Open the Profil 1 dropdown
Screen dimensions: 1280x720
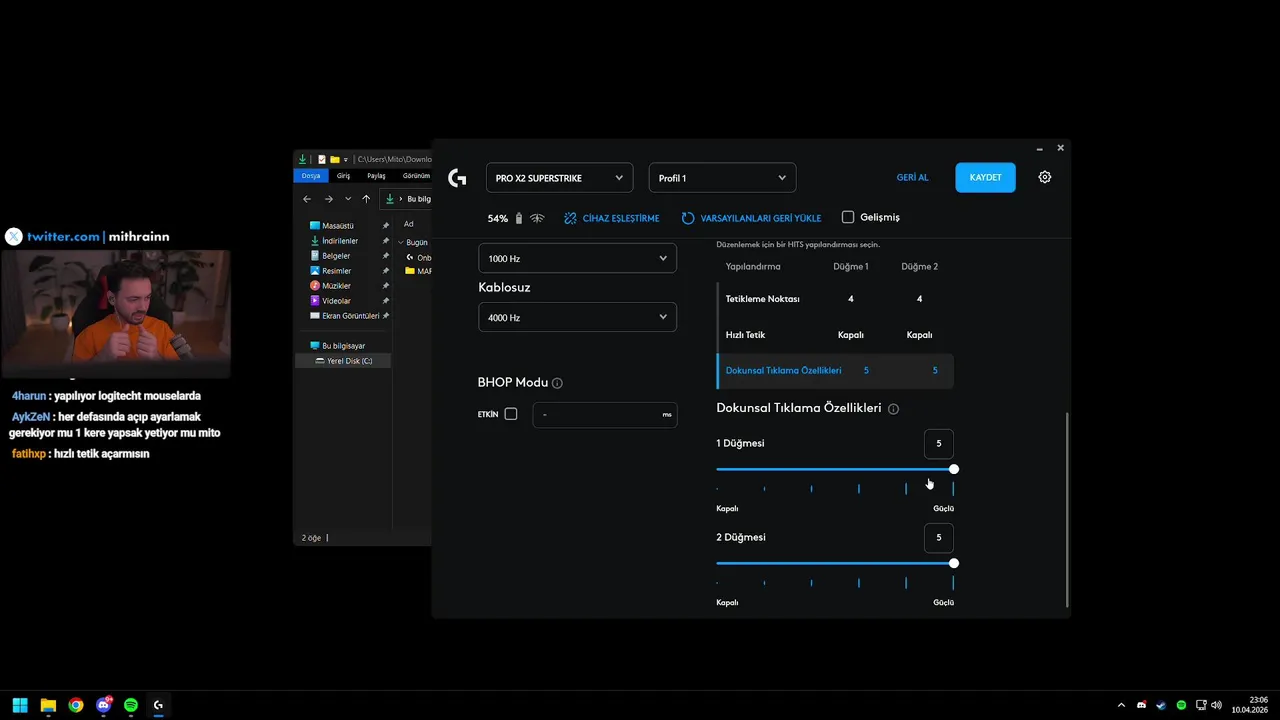[x=722, y=178]
